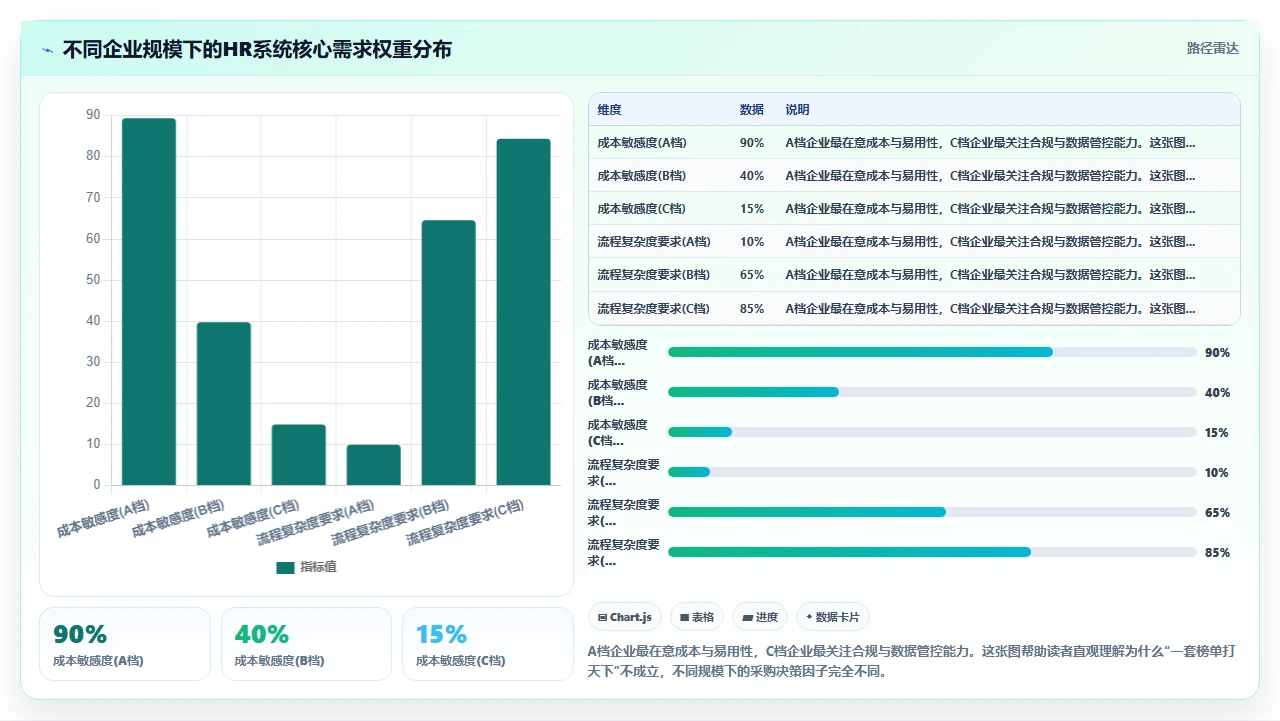Screen dimensions: 1280x721
Task: Click the 流程复杂度要求(C档) x-axis label
Action: (x=465, y=522)
